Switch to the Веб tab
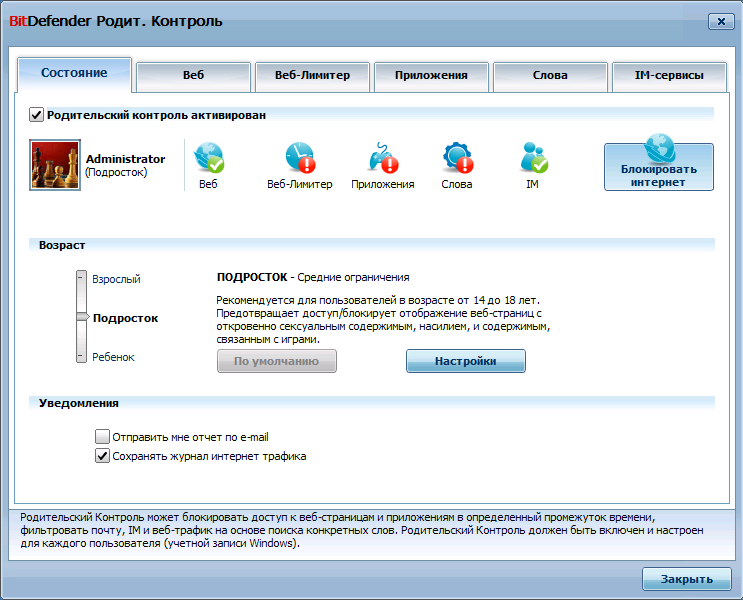 click(x=193, y=76)
